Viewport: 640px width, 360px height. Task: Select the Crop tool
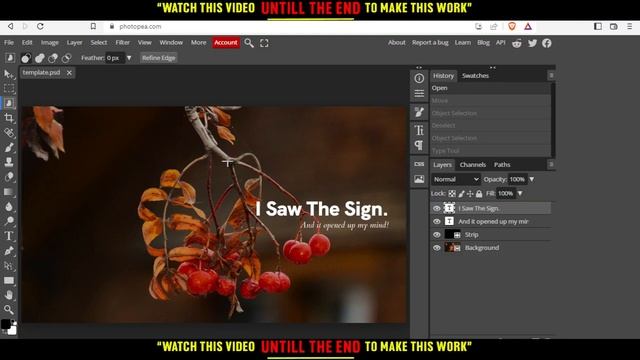pos(9,118)
